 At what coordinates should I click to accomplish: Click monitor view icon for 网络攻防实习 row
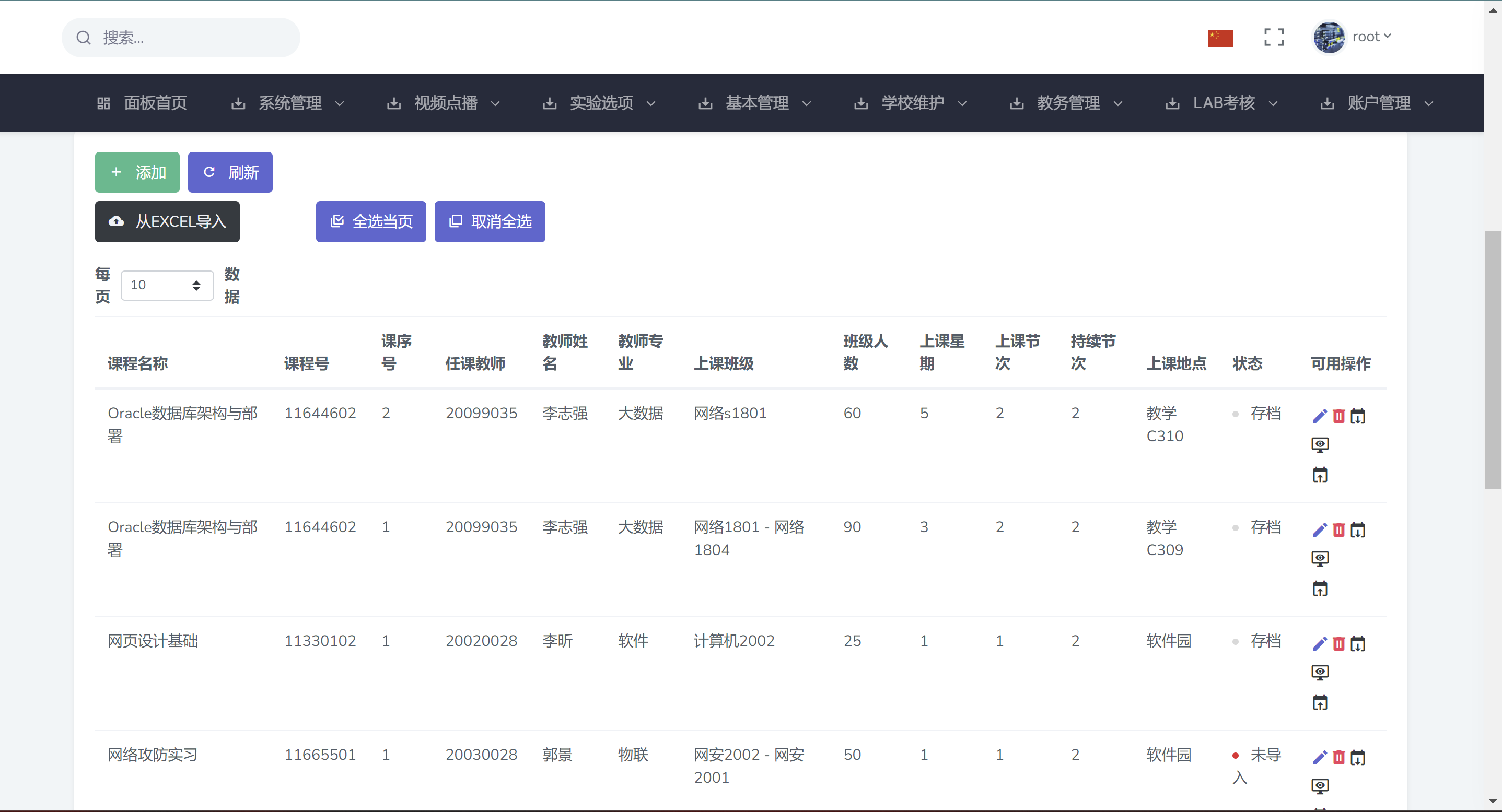pos(1320,786)
